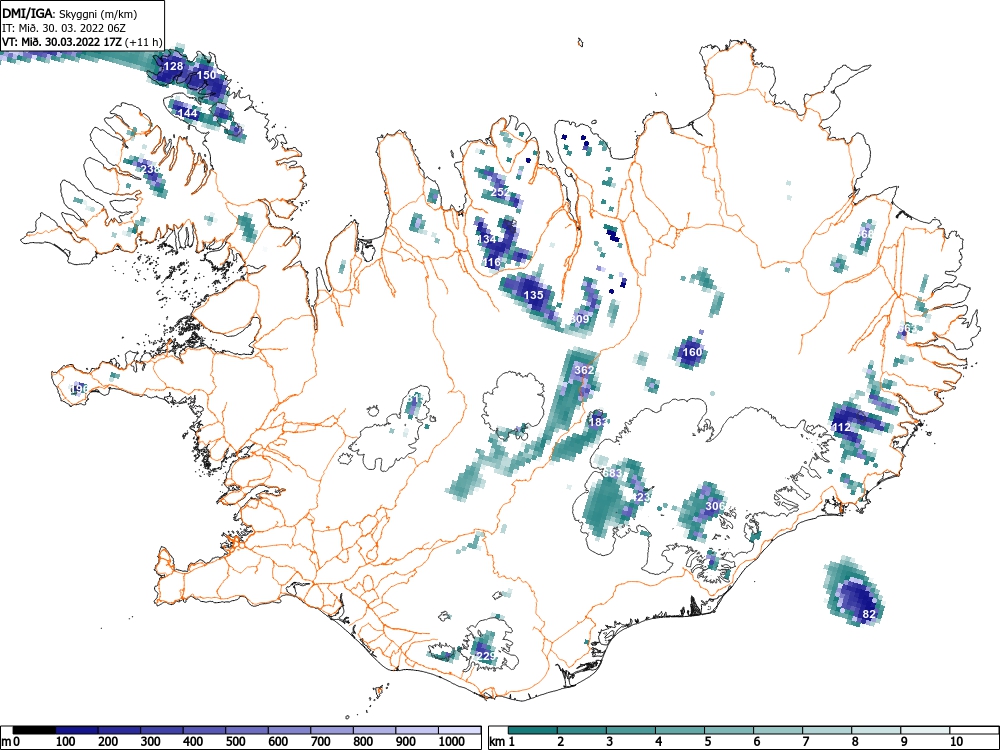
Task: Click the 'km' unit label in the legend
Action: pos(497,742)
